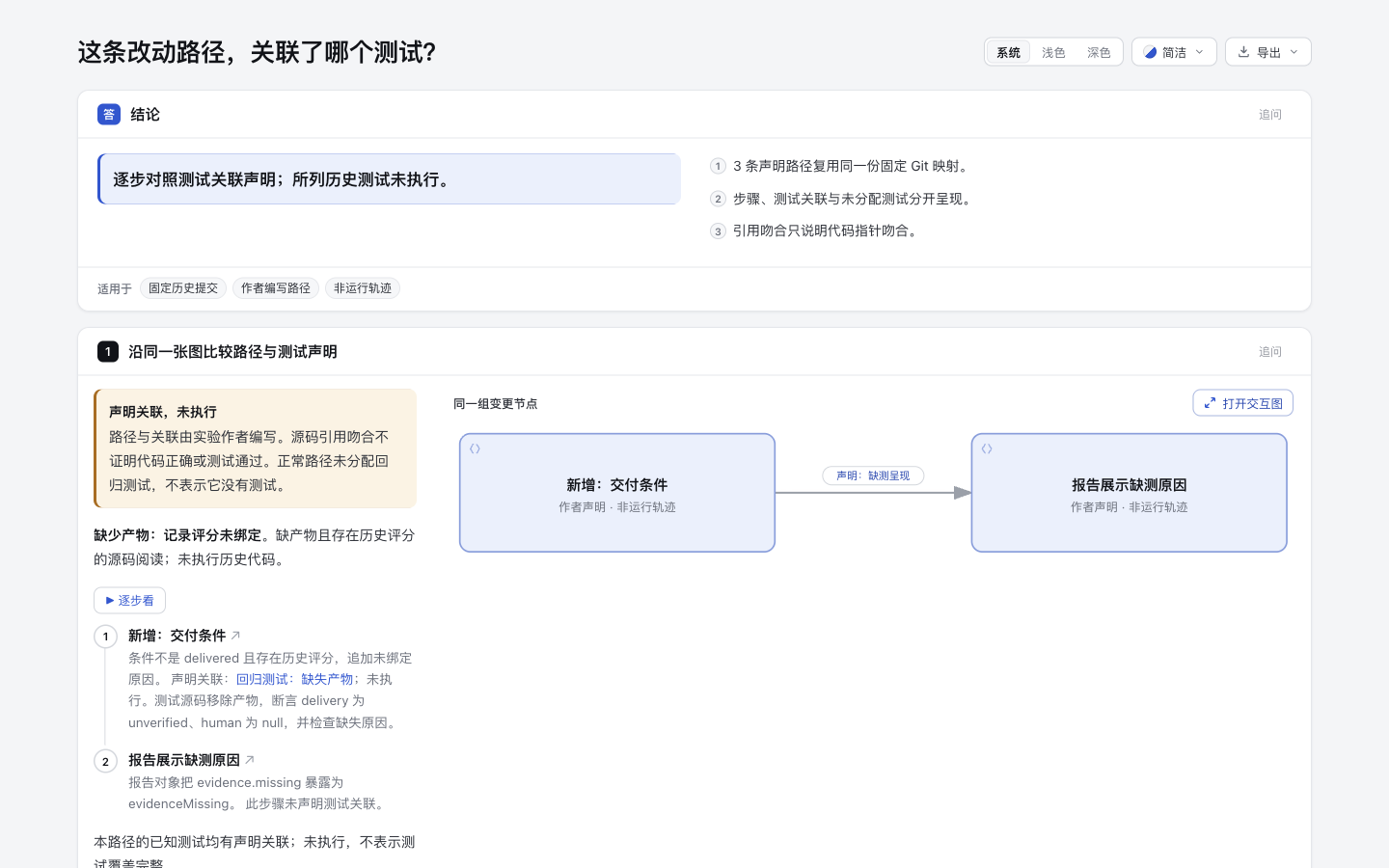Select the 固定历史提交 tag
This screenshot has width=1389, height=868.
click(x=183, y=288)
